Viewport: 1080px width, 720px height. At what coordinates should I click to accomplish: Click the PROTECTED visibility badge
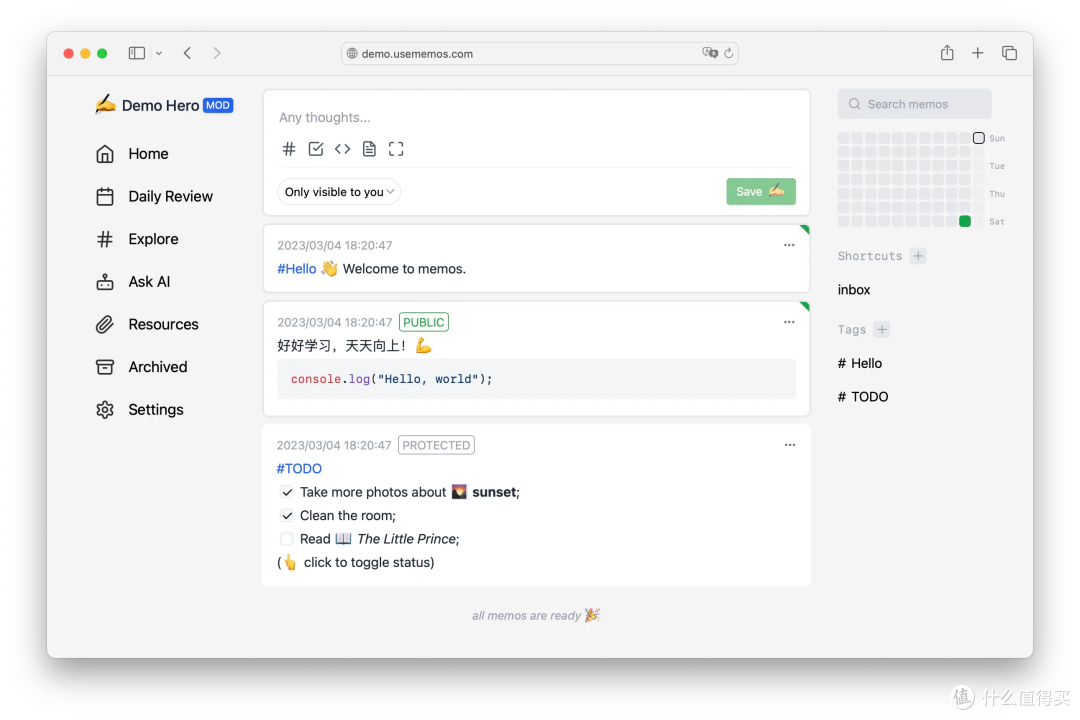(437, 445)
